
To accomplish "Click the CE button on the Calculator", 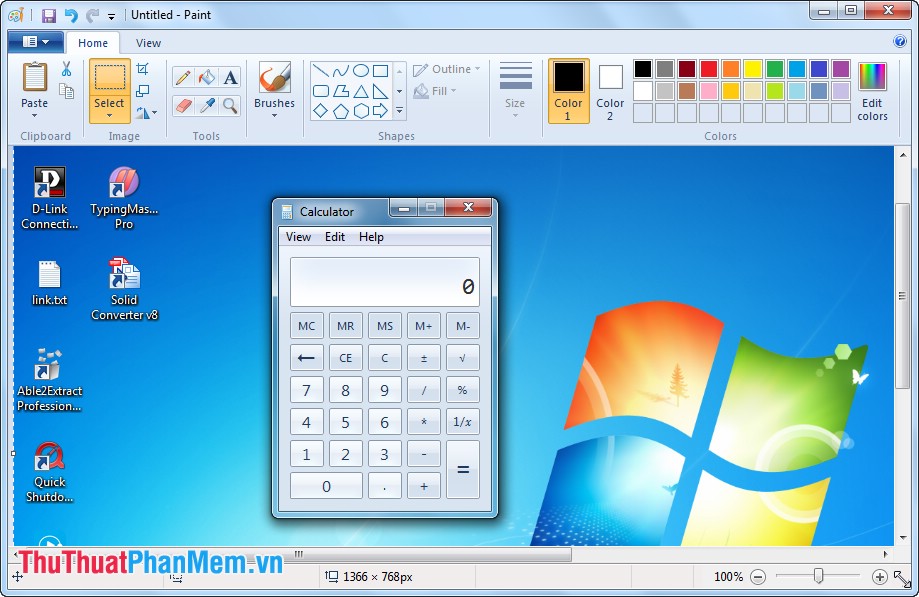I will click(346, 357).
